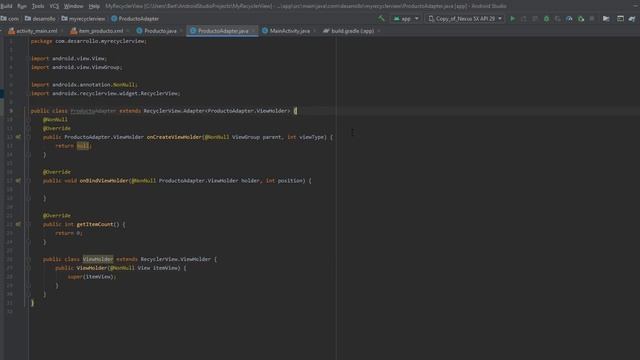Viewport: 640px width, 360px height.
Task: Click the Apply Changes and Restart Activity icon
Action: [x=524, y=19]
